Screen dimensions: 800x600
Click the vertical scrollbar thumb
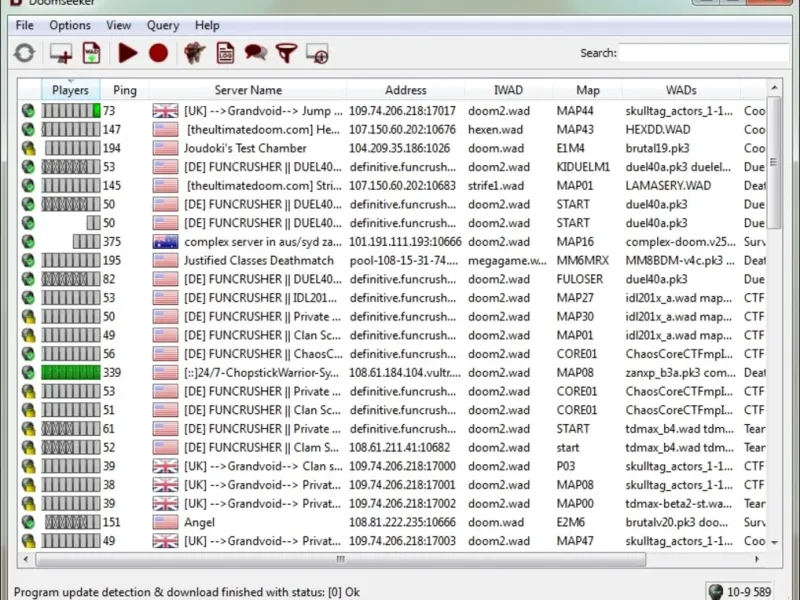[774, 162]
